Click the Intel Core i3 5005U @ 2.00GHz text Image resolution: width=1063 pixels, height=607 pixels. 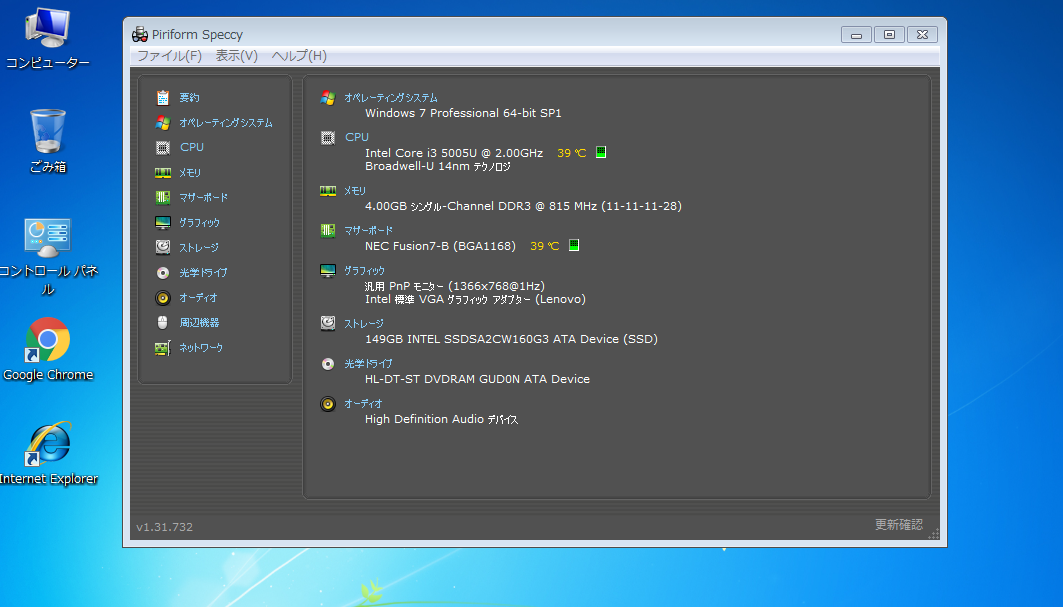[x=454, y=153]
